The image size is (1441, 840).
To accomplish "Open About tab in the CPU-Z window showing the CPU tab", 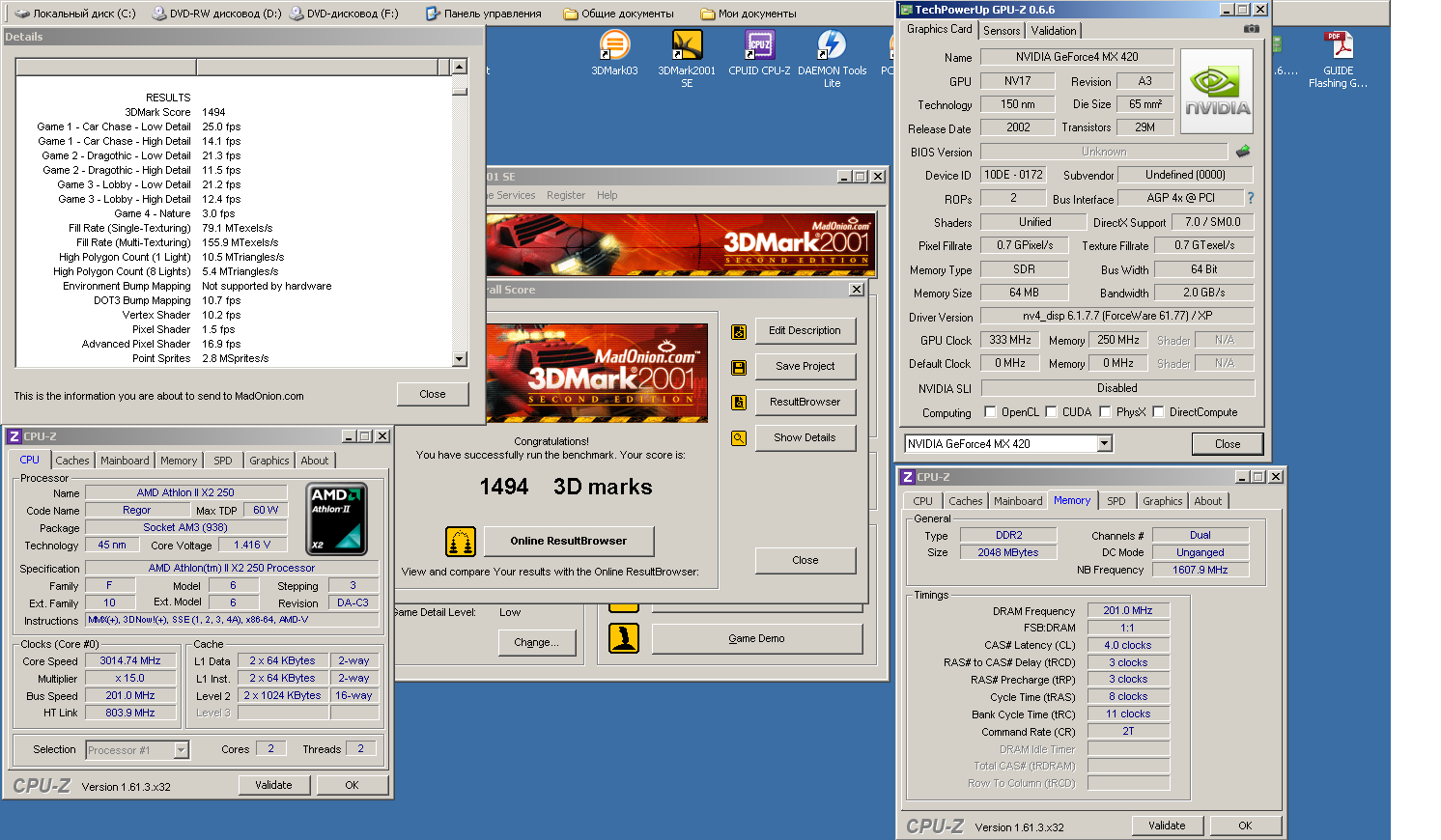I will tap(315, 461).
